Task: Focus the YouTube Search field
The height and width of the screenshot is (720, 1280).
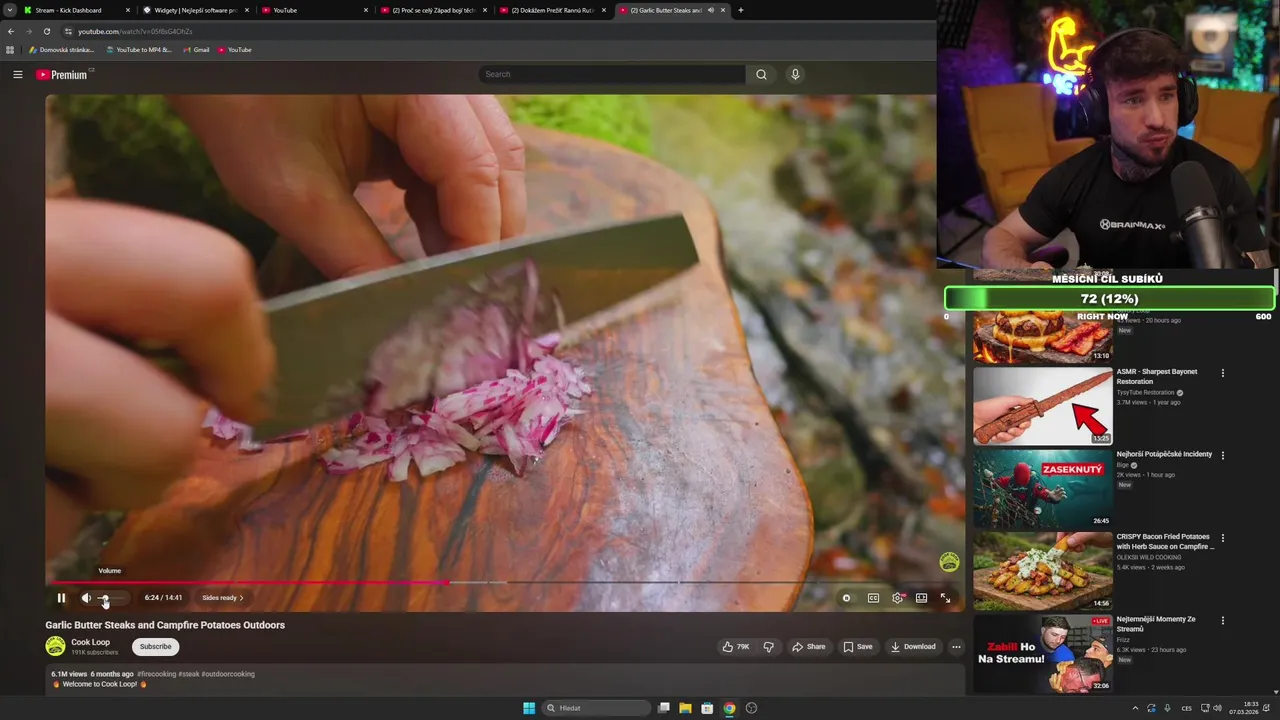Action: pyautogui.click(x=612, y=74)
